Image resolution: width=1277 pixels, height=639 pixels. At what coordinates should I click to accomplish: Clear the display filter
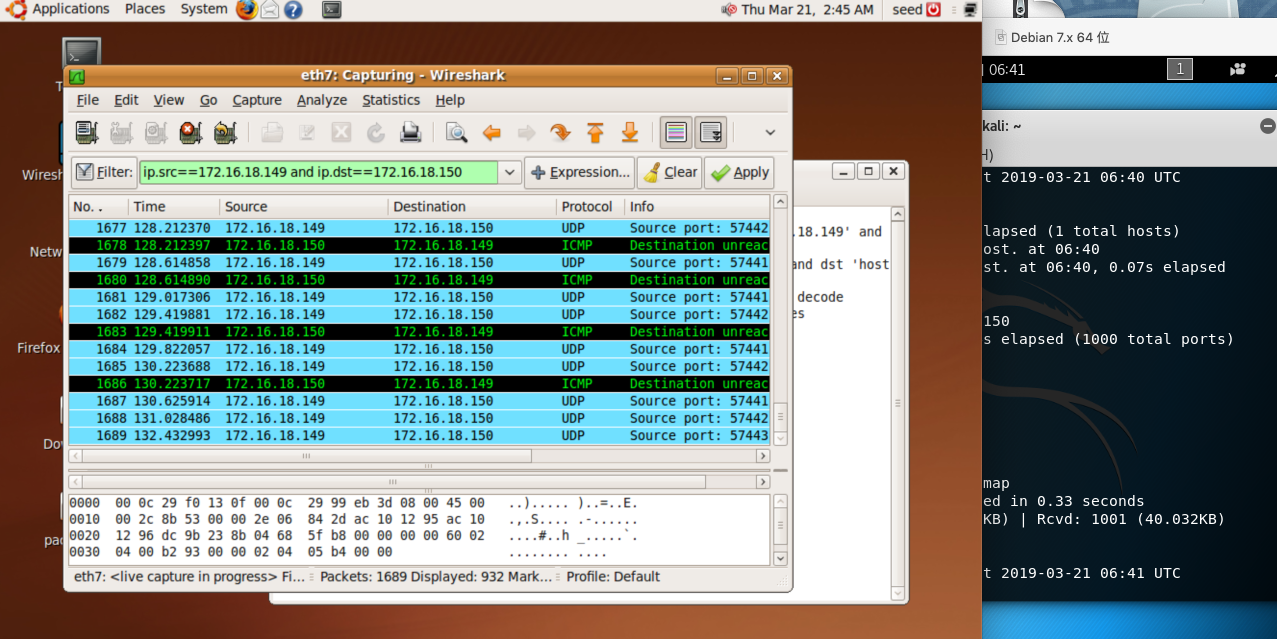click(669, 172)
